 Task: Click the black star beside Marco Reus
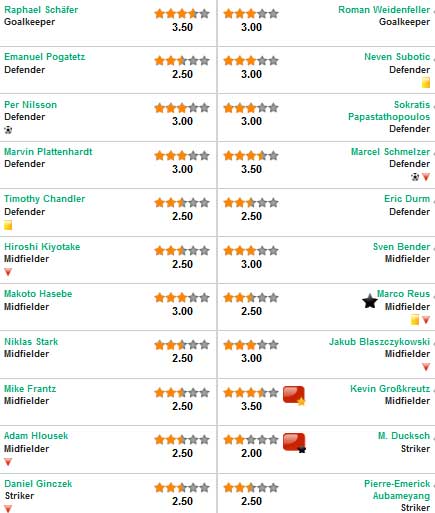coord(370,301)
